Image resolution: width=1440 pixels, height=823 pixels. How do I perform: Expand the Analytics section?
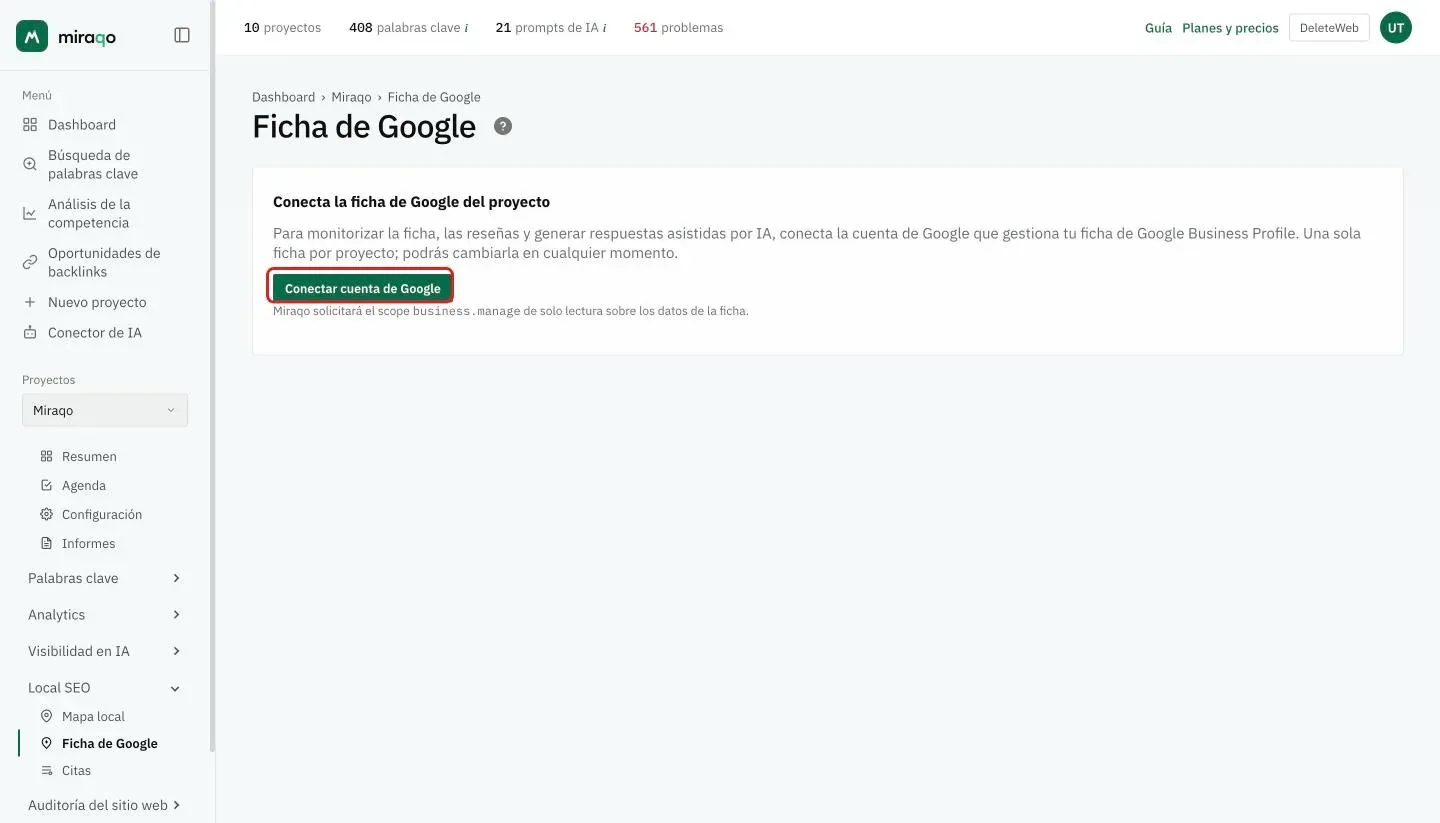[105, 614]
